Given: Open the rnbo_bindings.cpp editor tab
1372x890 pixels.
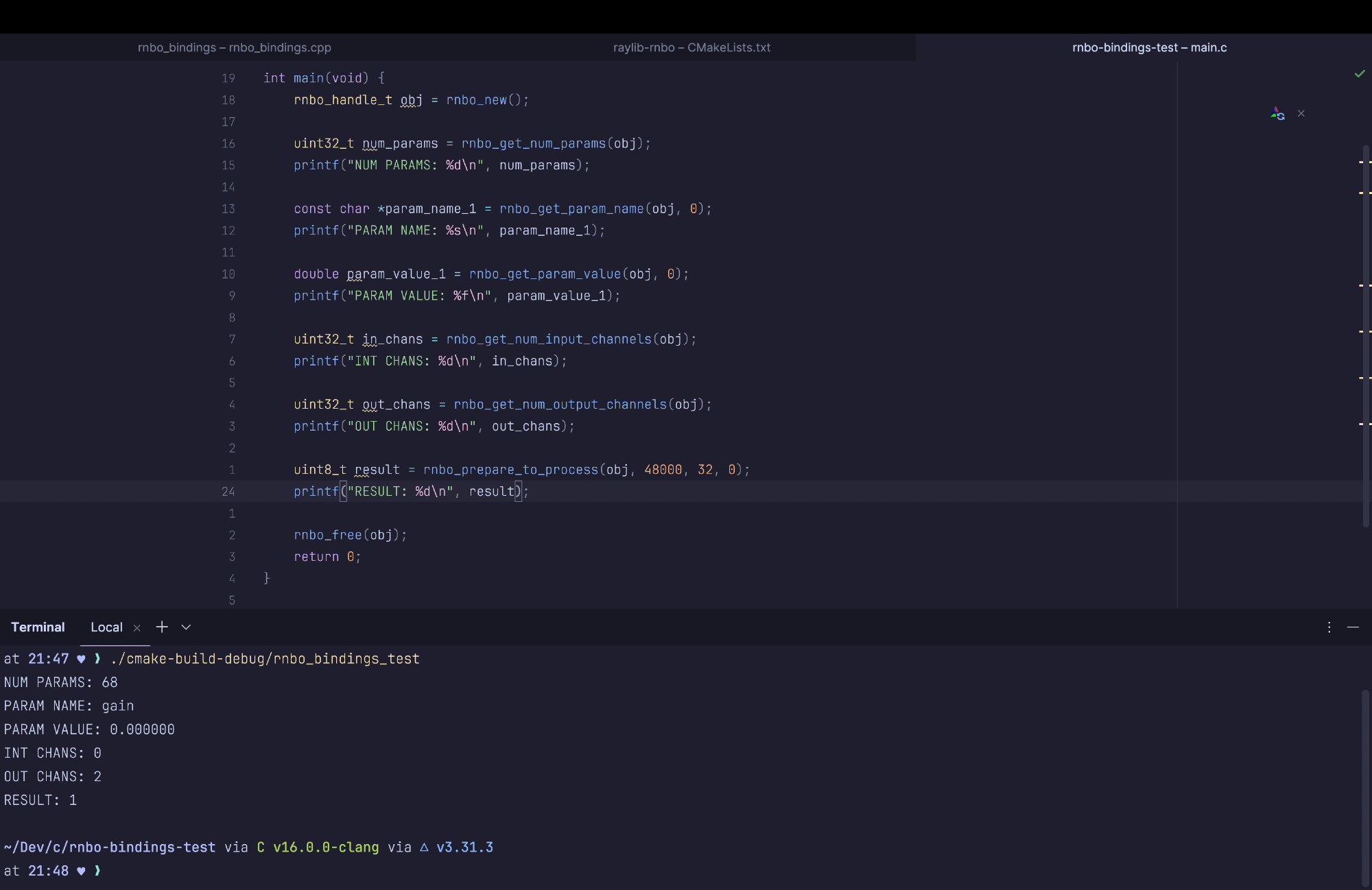Looking at the screenshot, I should point(234,47).
